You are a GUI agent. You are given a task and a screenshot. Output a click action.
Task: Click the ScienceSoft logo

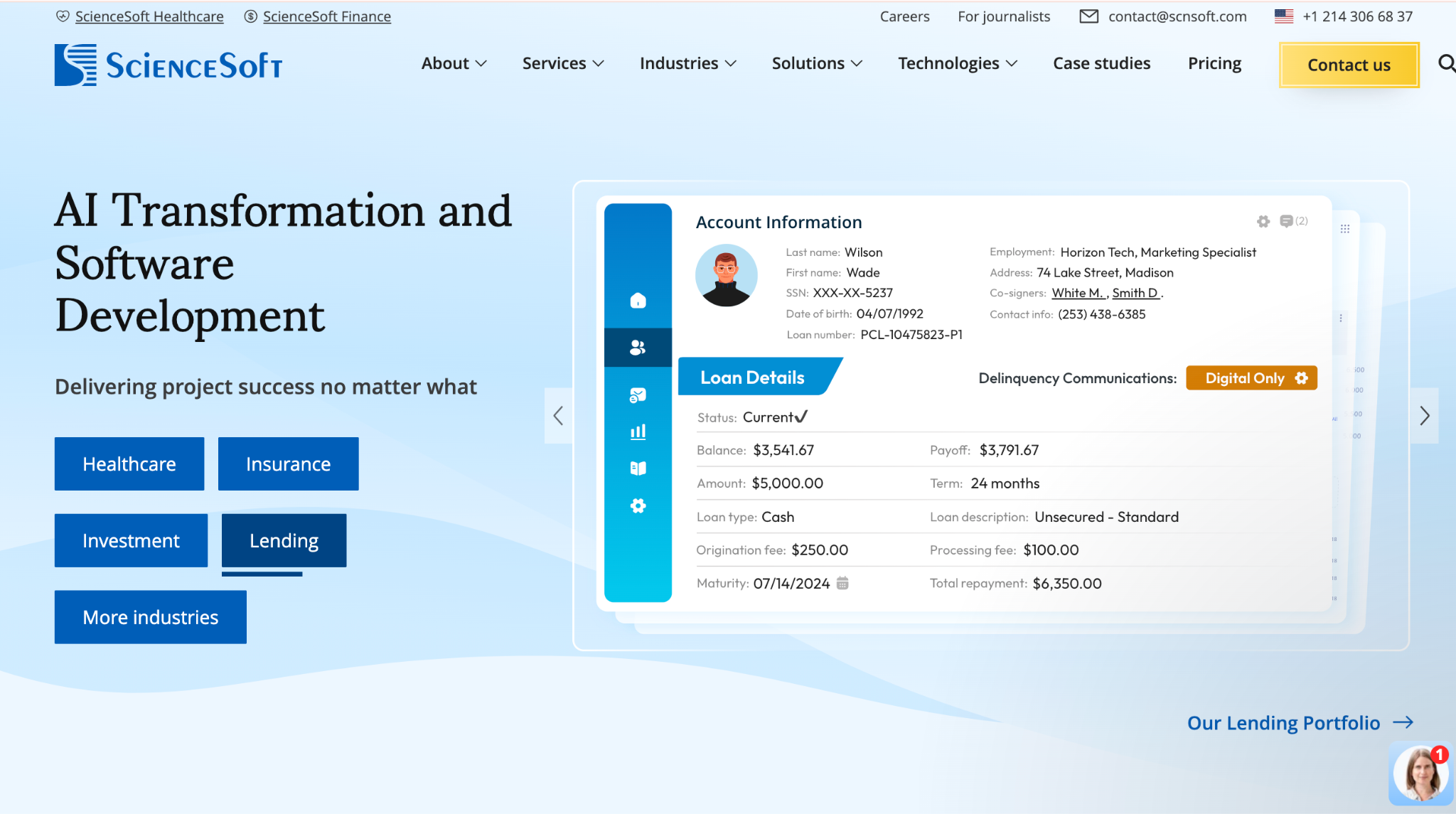(168, 65)
